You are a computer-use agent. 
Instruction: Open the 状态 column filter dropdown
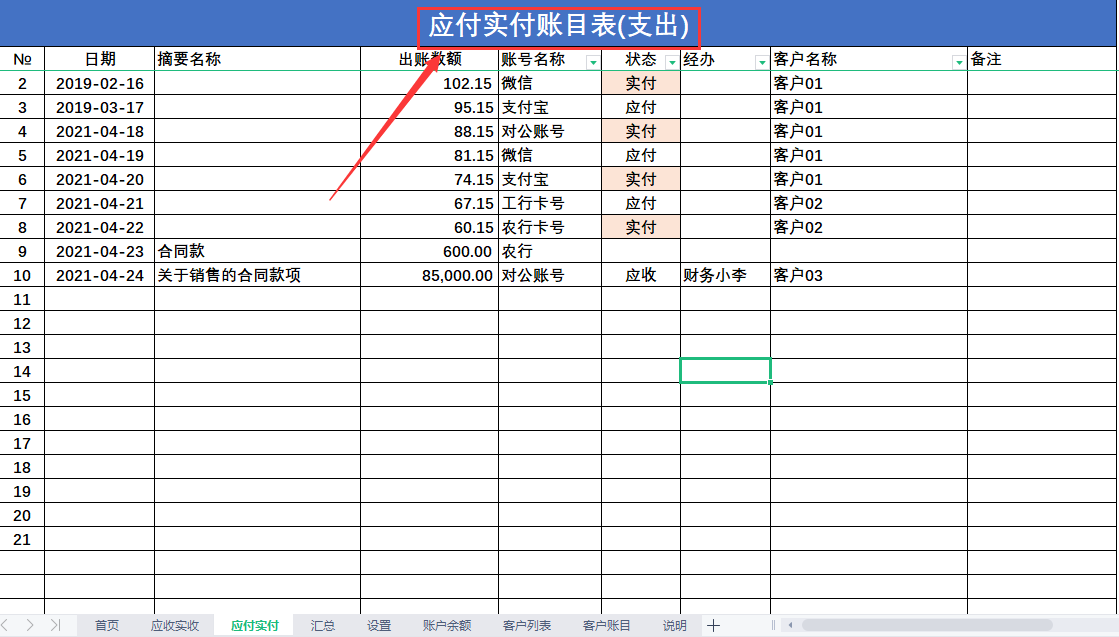coord(672,62)
